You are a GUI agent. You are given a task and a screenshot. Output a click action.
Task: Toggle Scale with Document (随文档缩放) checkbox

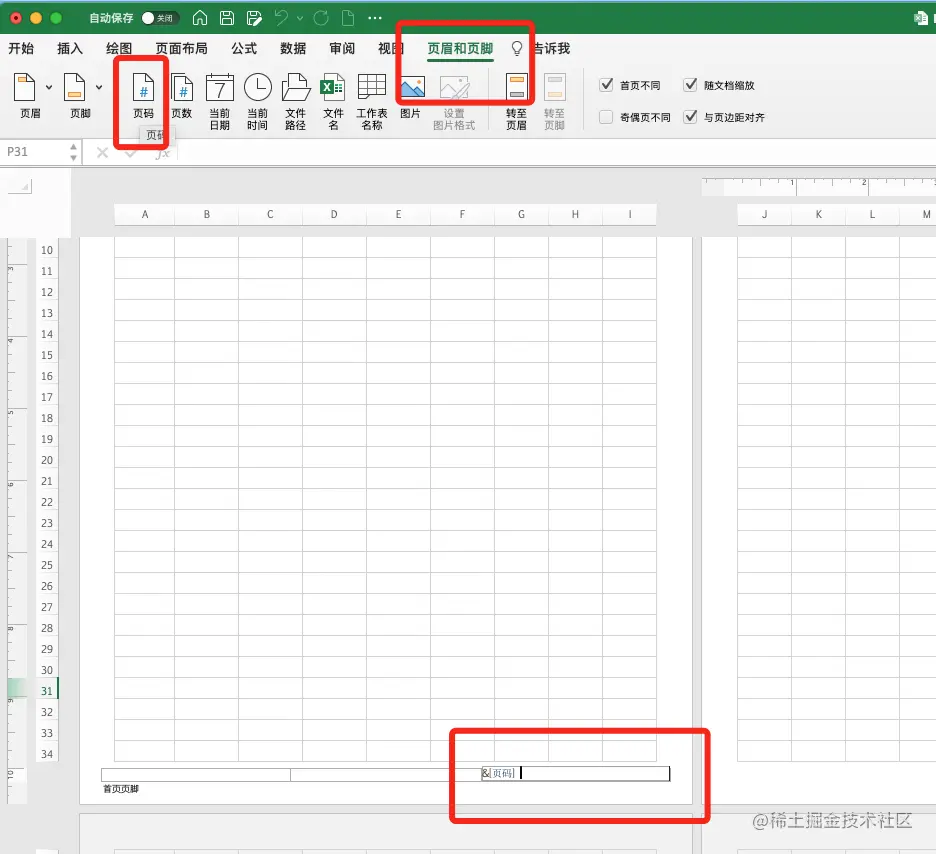pos(690,85)
